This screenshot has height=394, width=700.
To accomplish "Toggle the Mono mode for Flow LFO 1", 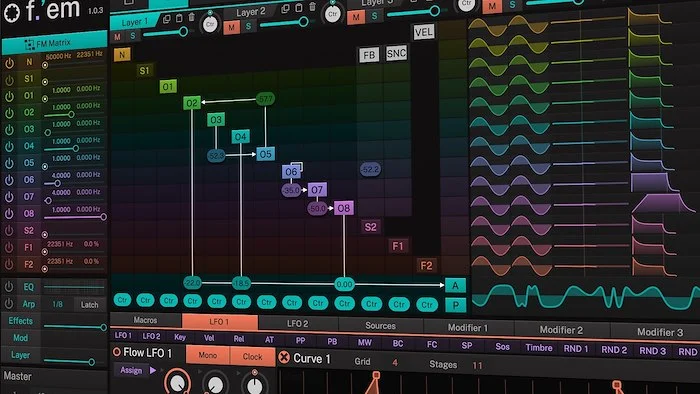I will pyautogui.click(x=208, y=356).
